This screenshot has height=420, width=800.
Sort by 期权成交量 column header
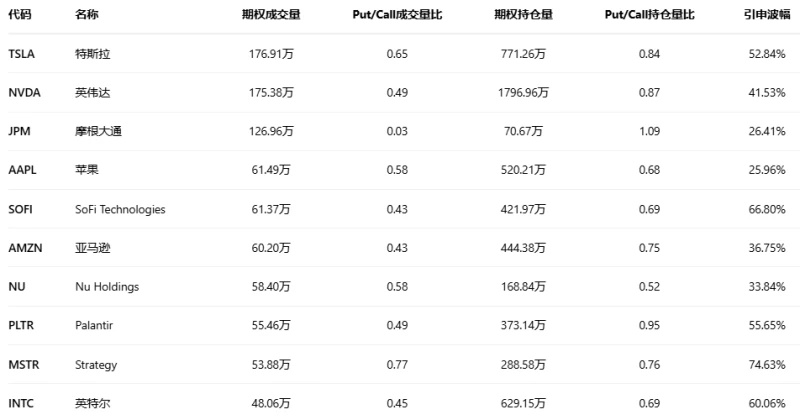(270, 15)
